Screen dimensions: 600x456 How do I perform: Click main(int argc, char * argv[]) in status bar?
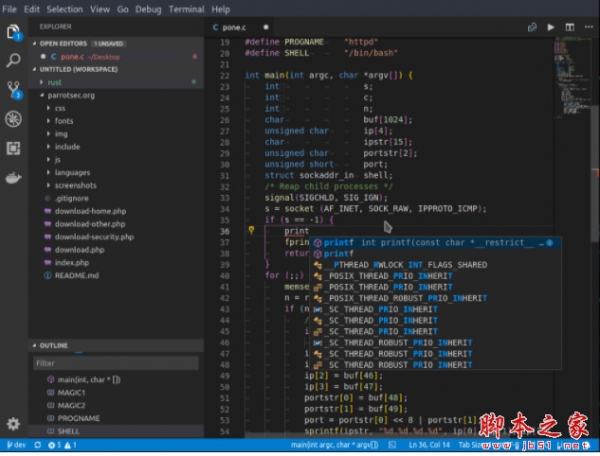pos(334,445)
